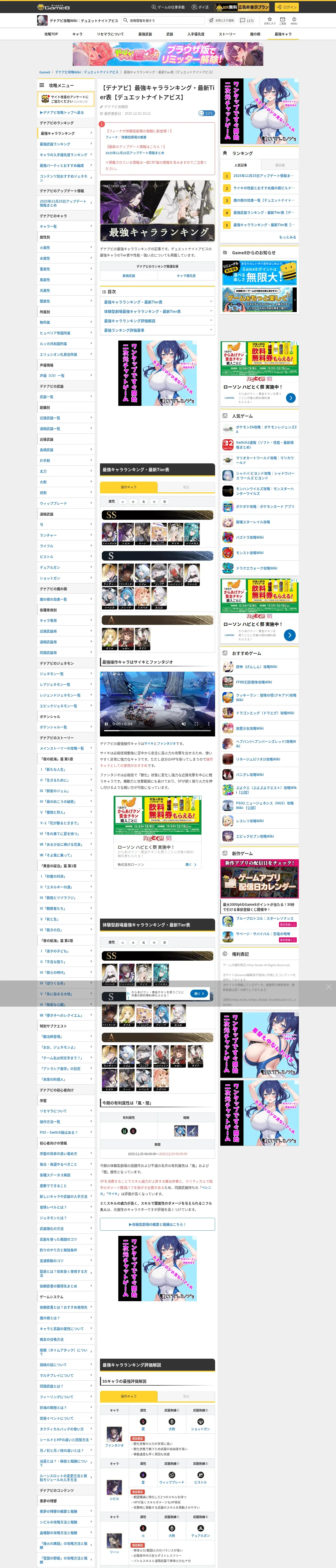Expand the 魔の楔の効果一覧 sidebar item
This screenshot has height=1568, width=336.
coord(66,599)
